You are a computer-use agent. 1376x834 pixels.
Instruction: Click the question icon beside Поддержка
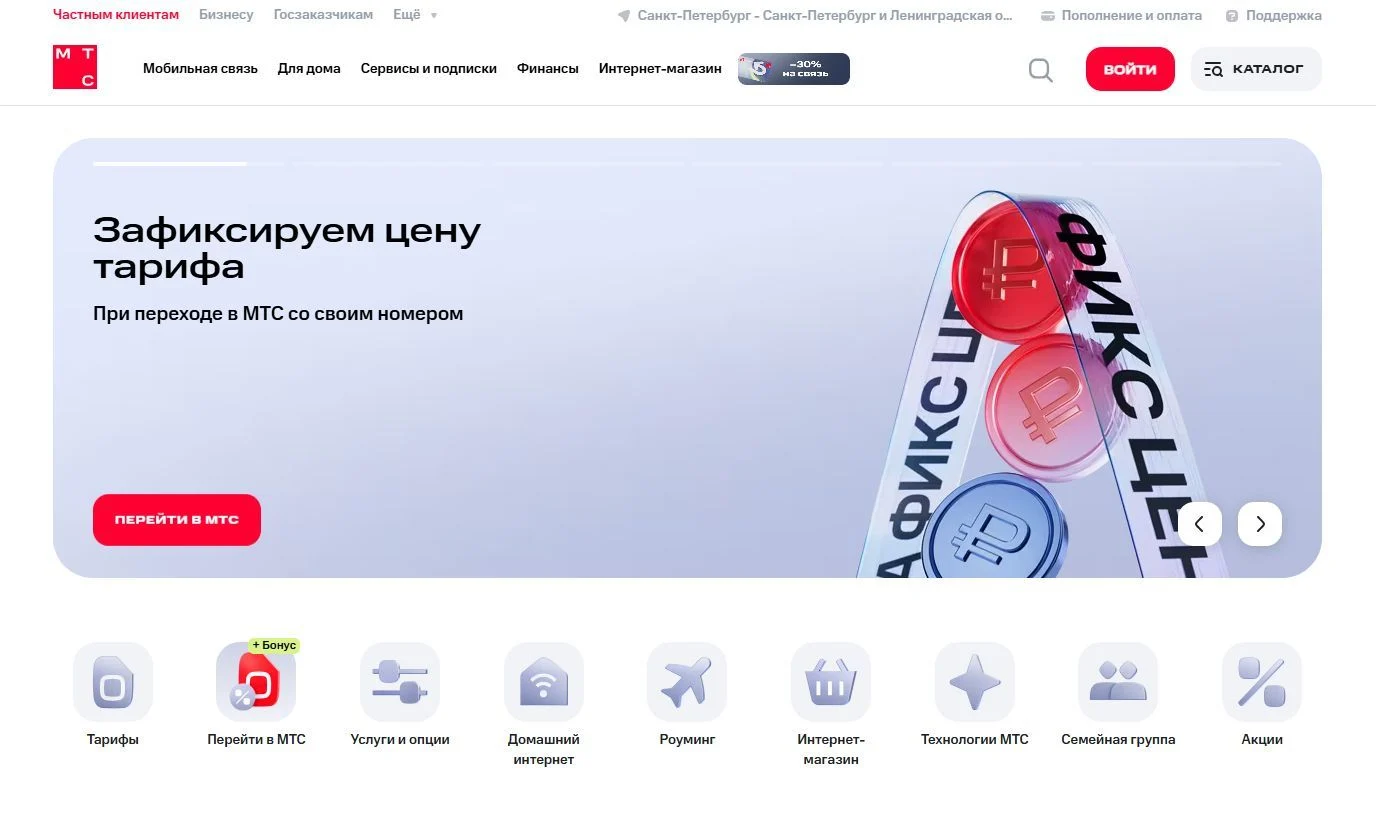point(1232,16)
